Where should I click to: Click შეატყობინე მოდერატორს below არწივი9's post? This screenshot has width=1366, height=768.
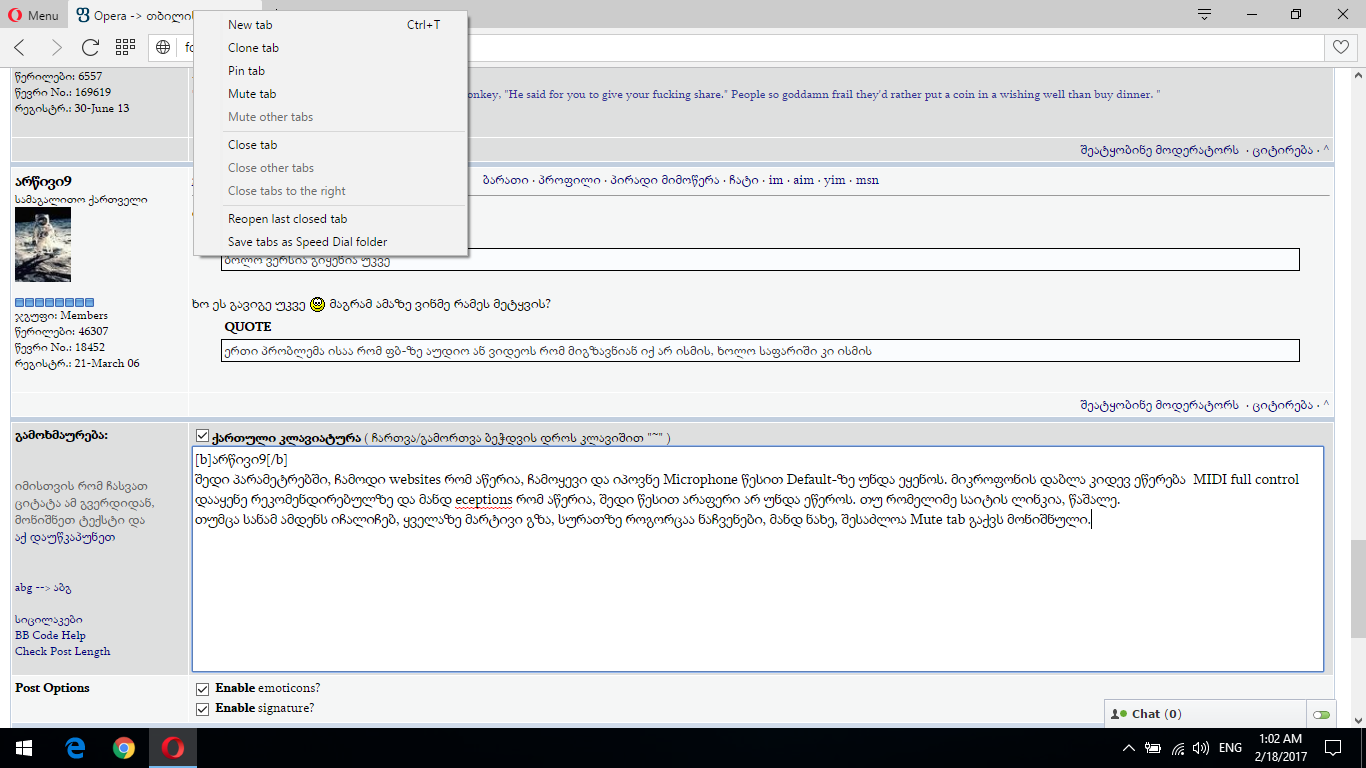click(1159, 405)
